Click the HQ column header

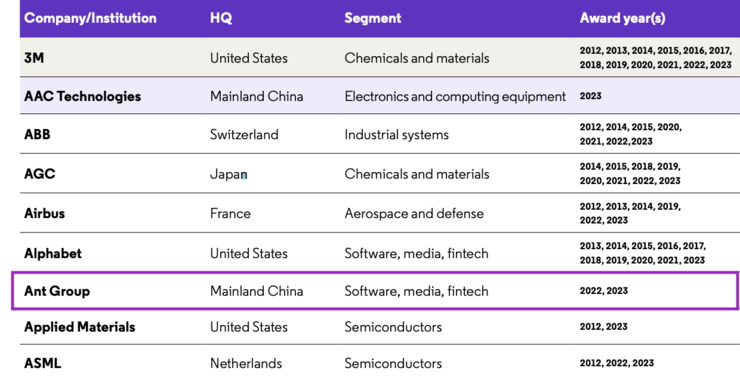click(x=221, y=18)
